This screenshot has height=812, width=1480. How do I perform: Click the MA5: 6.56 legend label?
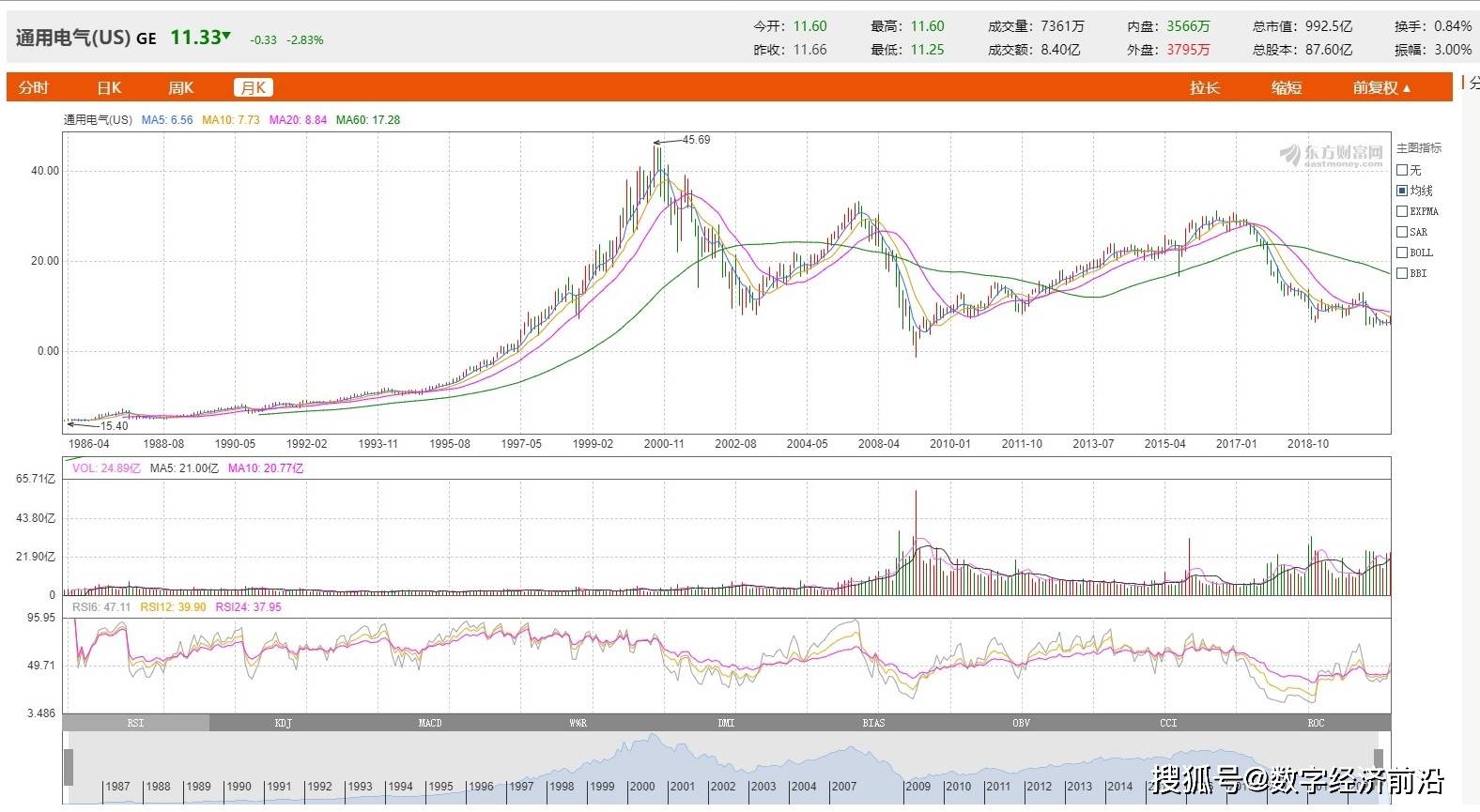point(167,120)
